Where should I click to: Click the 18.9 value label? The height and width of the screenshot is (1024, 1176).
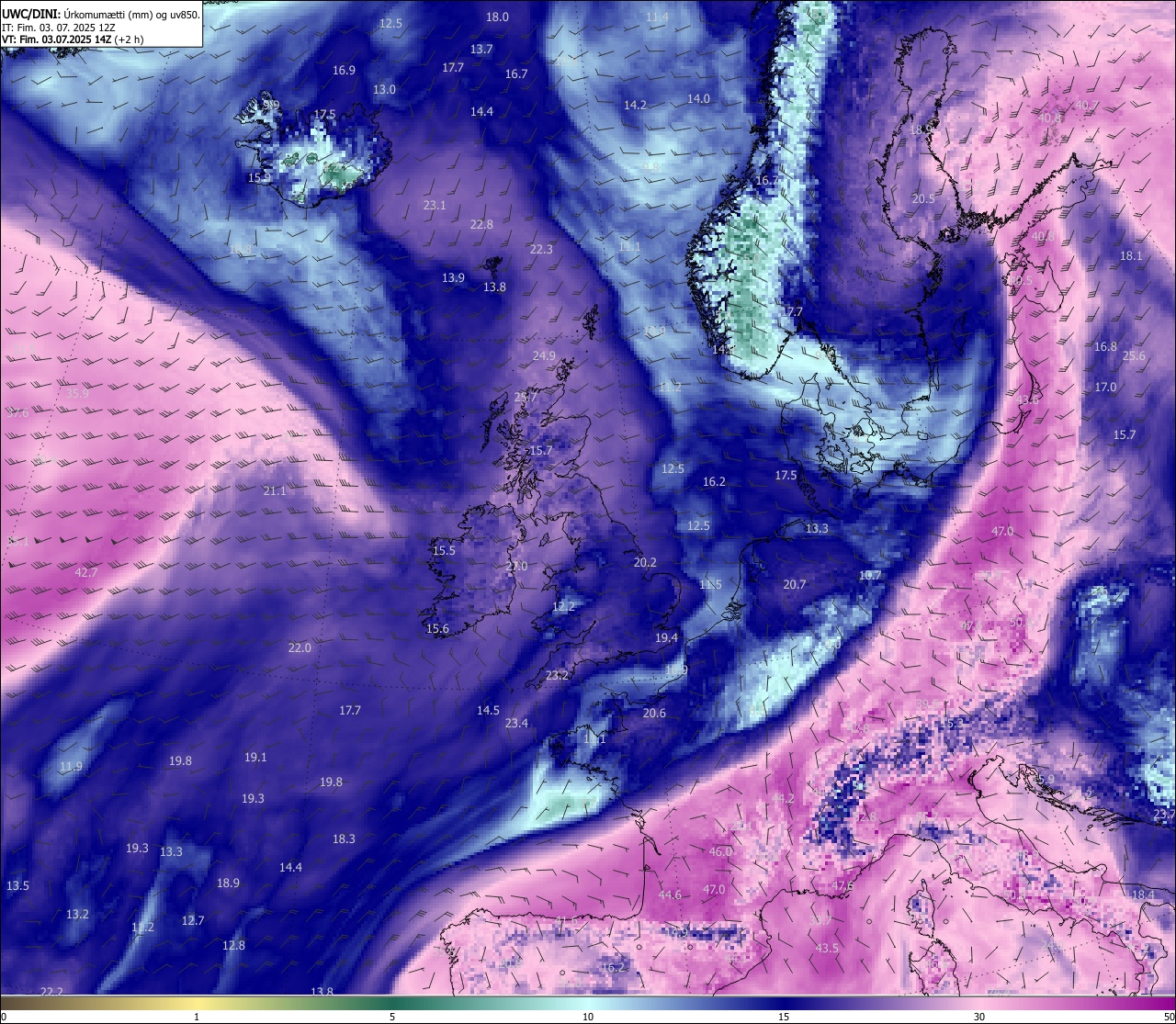(x=228, y=883)
